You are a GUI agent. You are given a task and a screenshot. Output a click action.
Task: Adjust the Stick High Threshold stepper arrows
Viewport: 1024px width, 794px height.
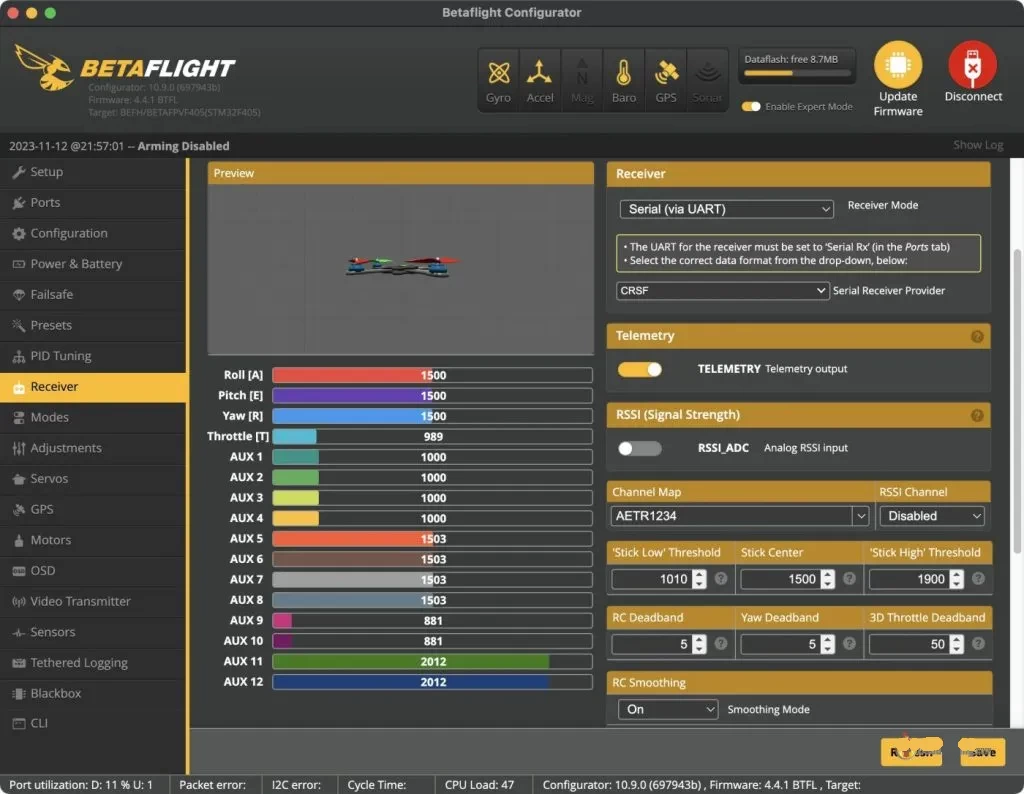click(x=957, y=579)
